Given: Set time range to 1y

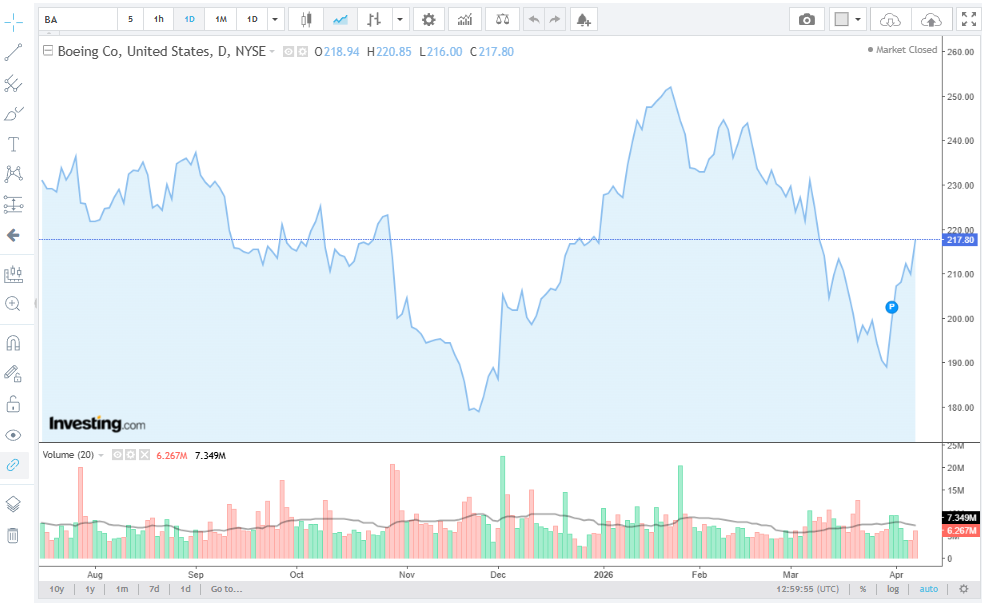Looking at the screenshot, I should 90,589.
